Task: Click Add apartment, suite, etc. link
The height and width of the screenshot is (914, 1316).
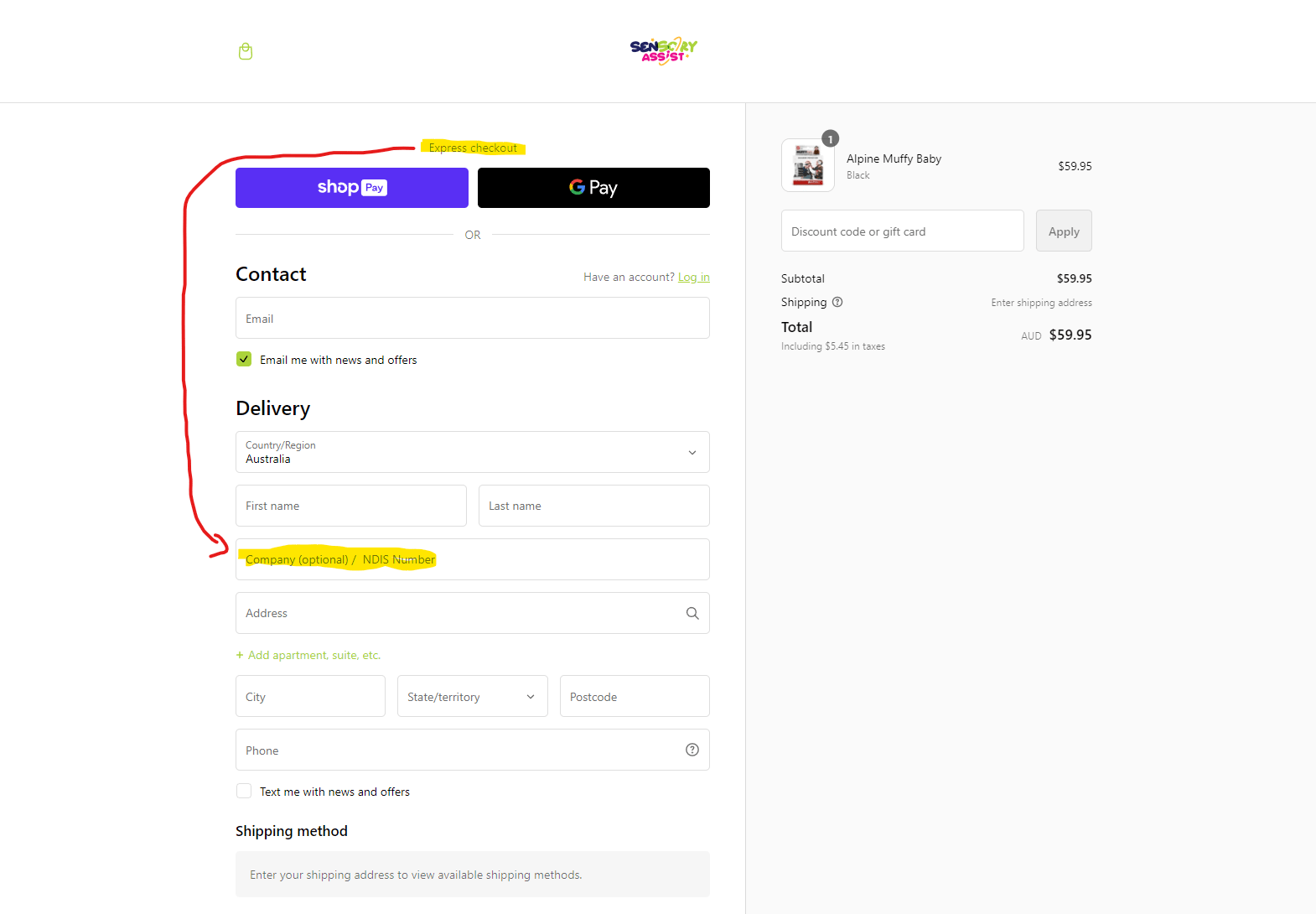Action: [314, 655]
